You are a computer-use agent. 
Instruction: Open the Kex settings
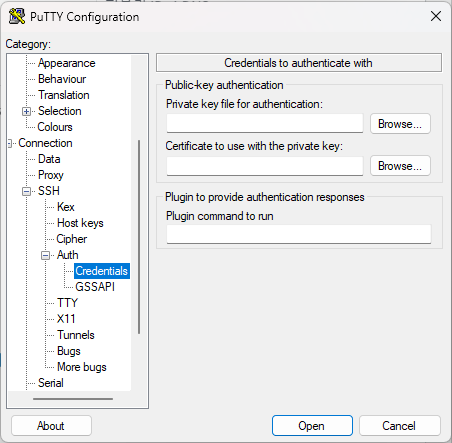coord(66,207)
